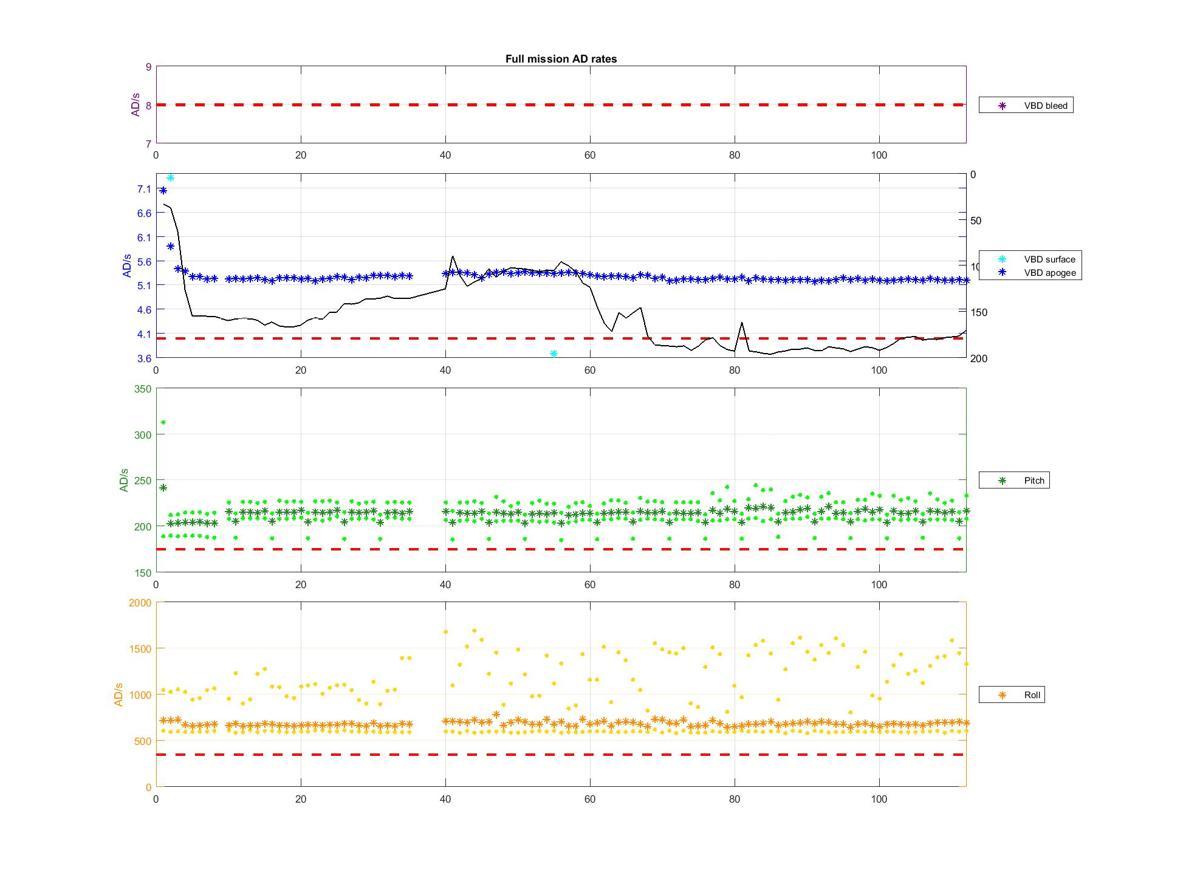The height and width of the screenshot is (885, 1200).
Task: Click the dark blue apogee marker at 7.1
Action: [163, 190]
